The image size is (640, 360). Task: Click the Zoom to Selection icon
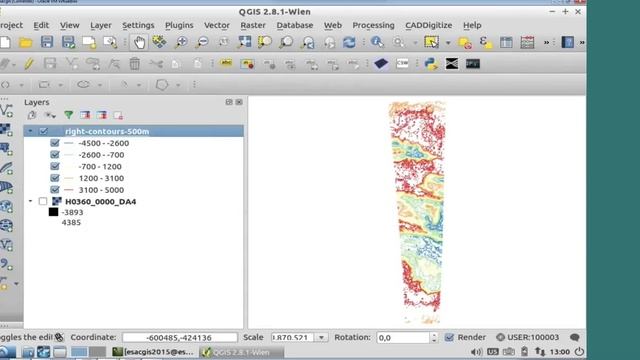point(265,42)
